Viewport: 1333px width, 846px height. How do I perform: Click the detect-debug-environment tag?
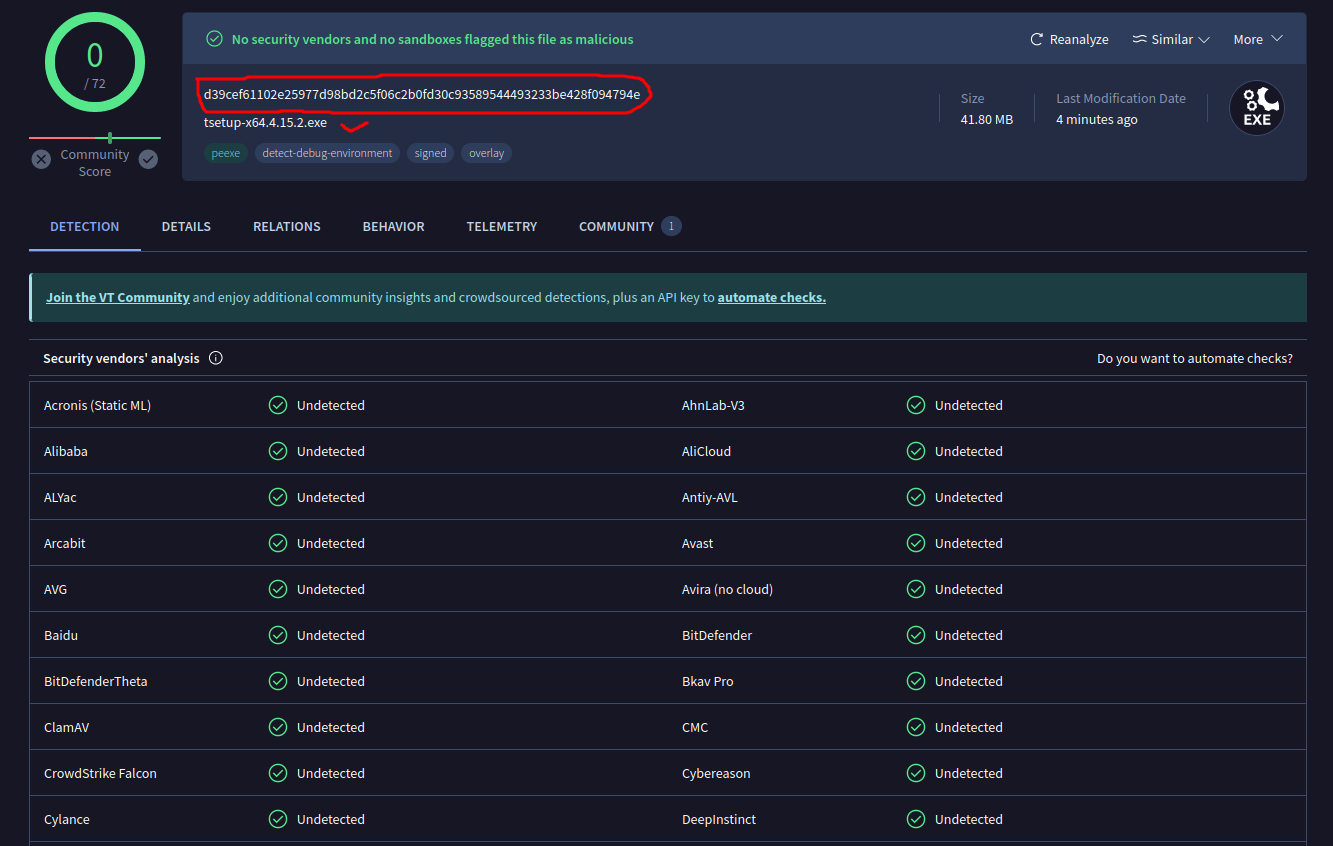(327, 153)
